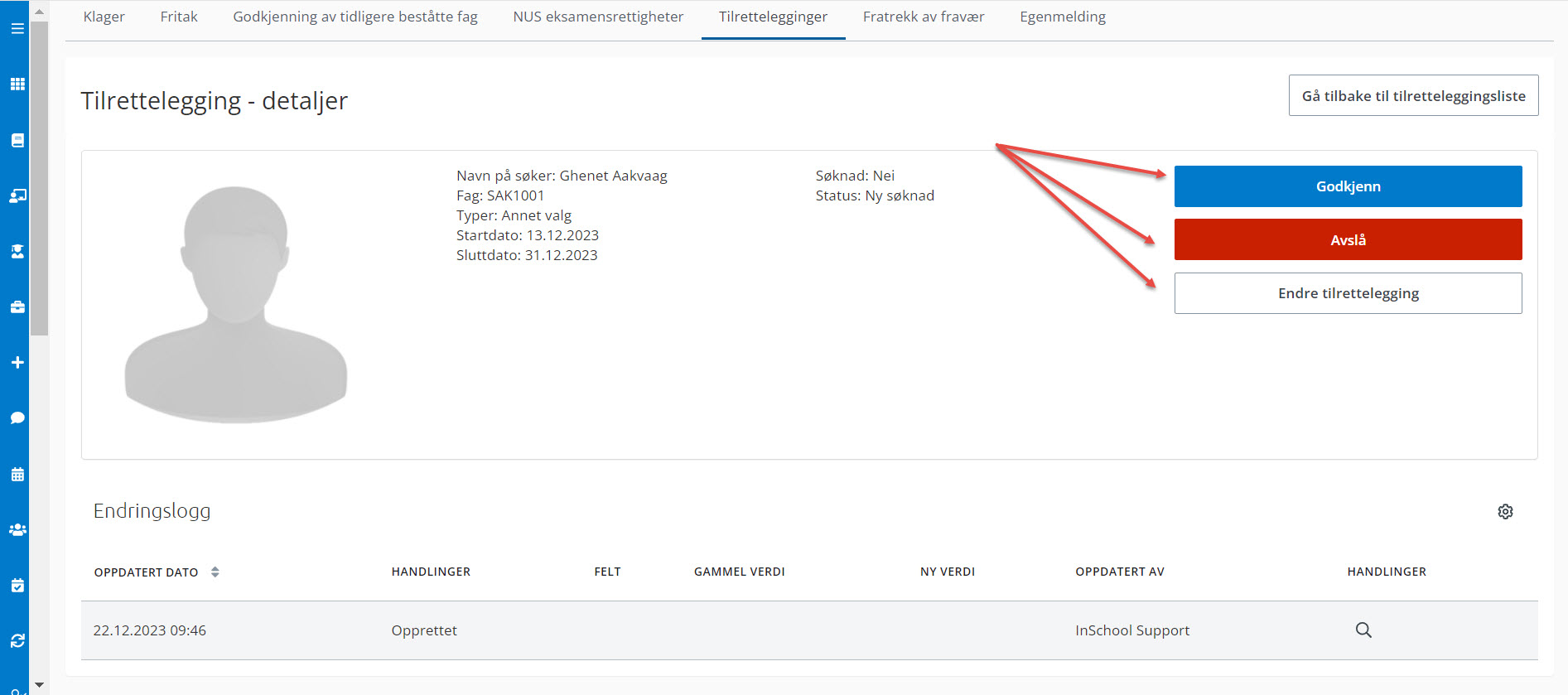Click the blue Godkjenn button
1568x695 pixels.
click(x=1348, y=186)
